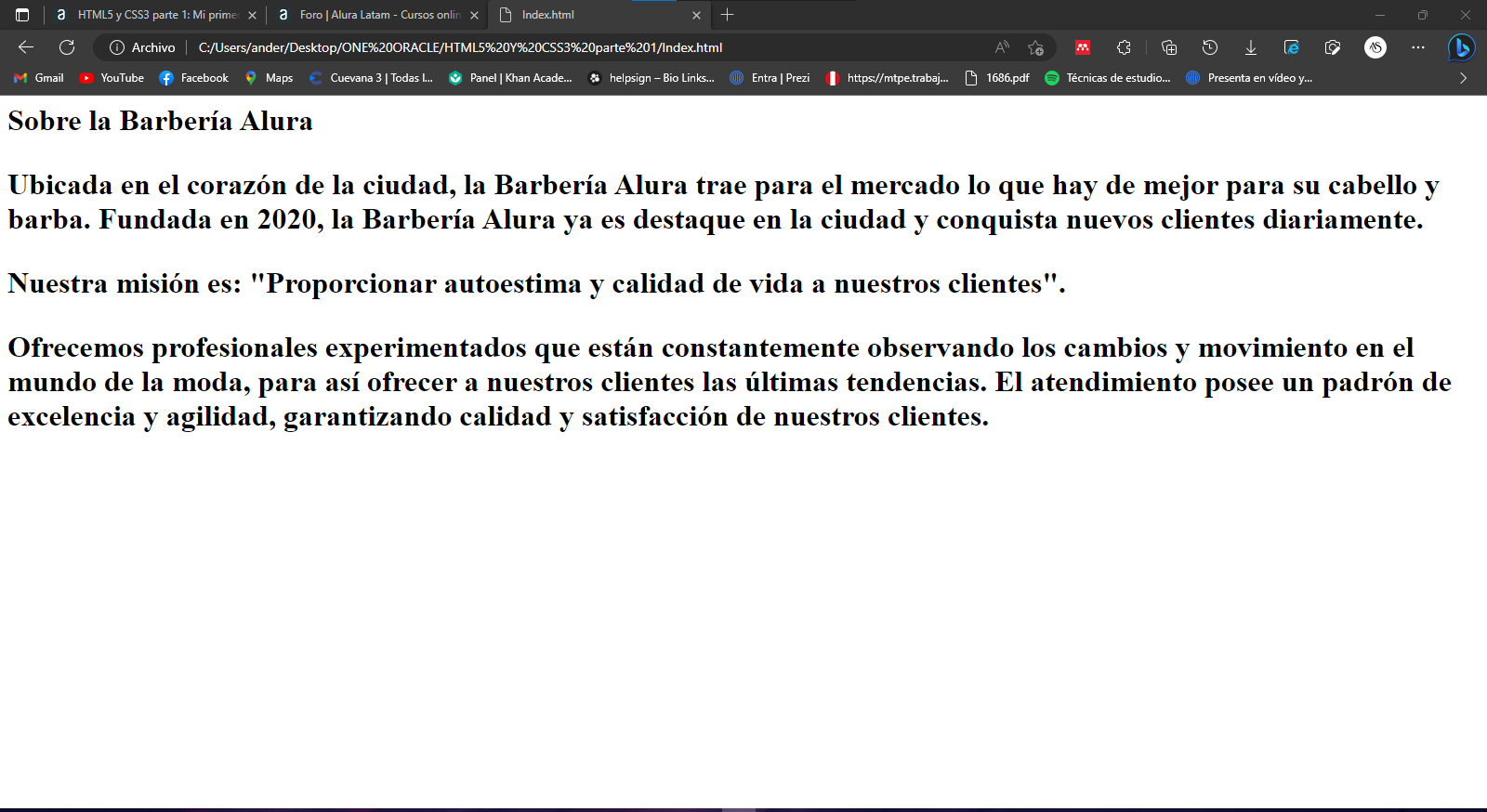Open a new tab
Screen dimensions: 1487x812
728,15
